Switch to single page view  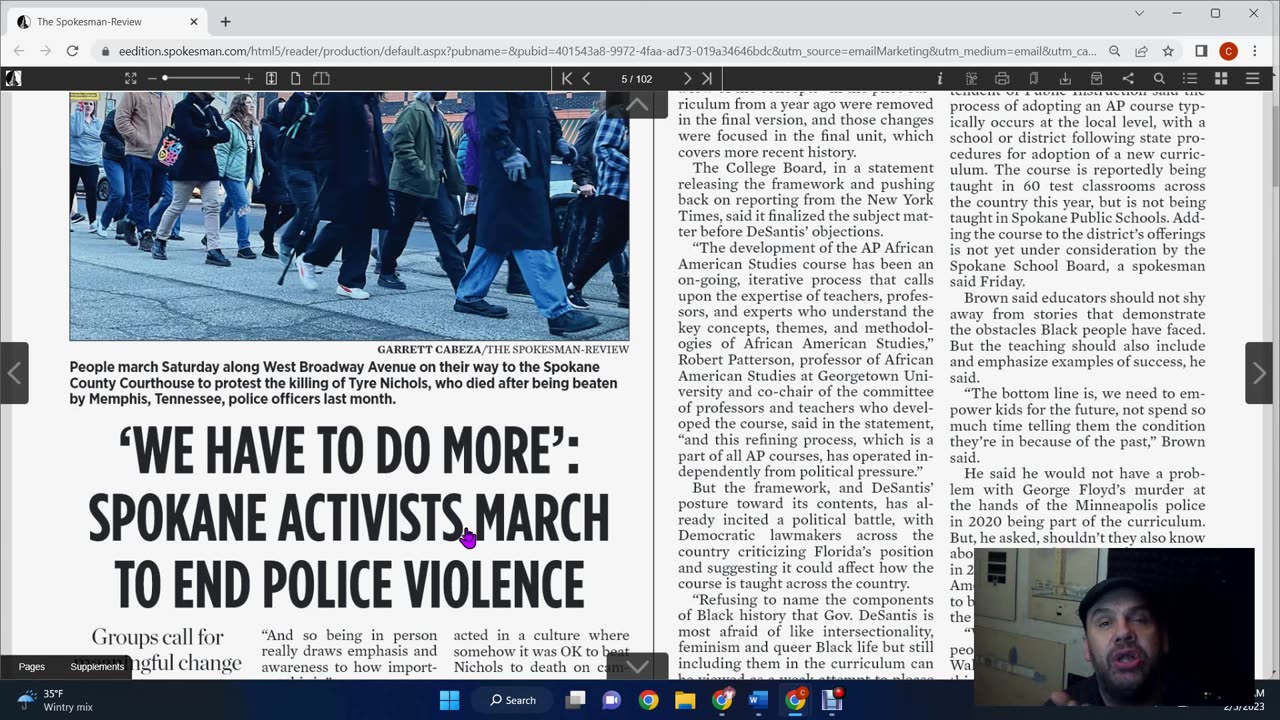click(296, 78)
